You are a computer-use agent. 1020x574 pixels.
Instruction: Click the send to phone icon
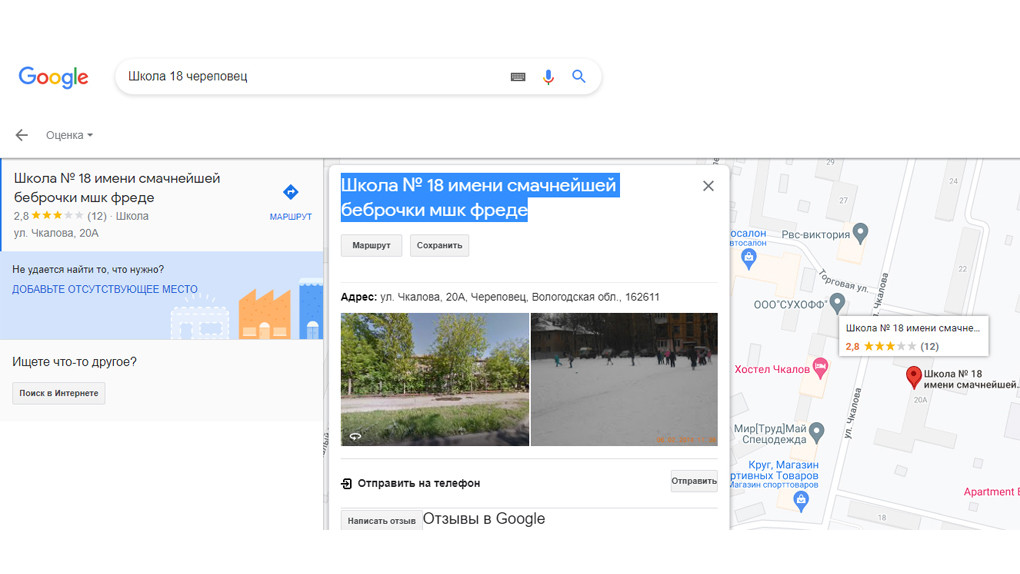(347, 484)
